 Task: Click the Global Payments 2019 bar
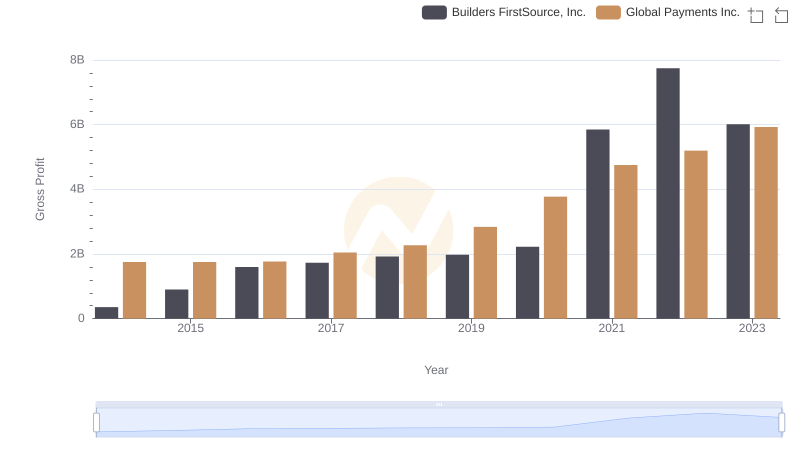(x=485, y=273)
